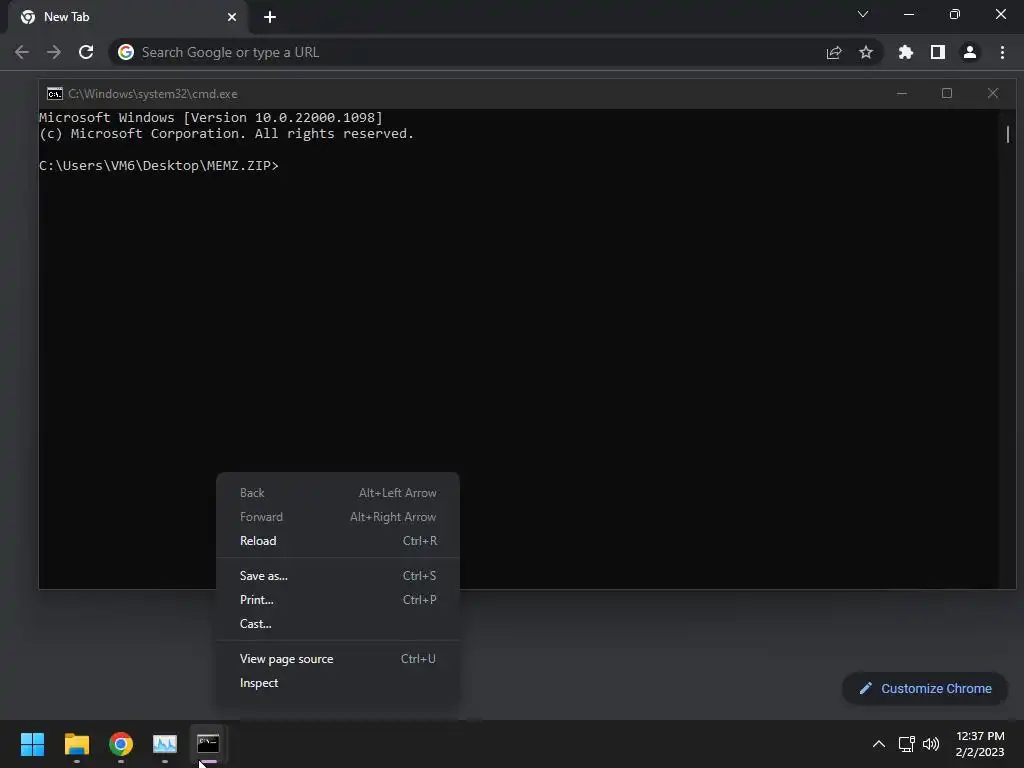This screenshot has width=1024, height=768.
Task: Click the Command Prompt taskbar icon
Action: pos(208,744)
